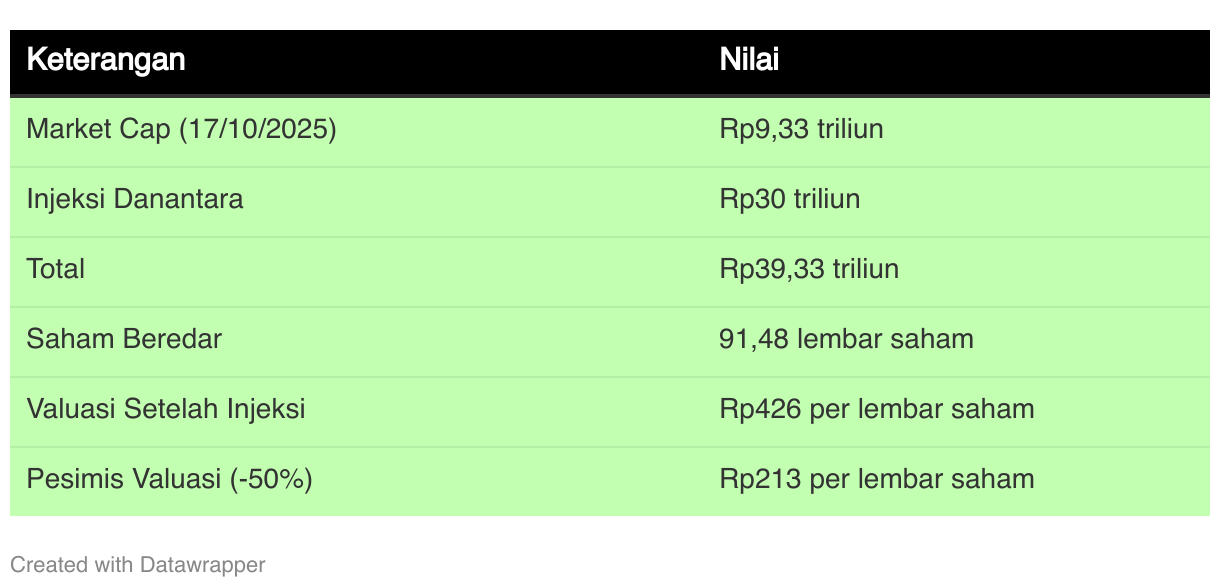Click the Total row label
The height and width of the screenshot is (588, 1220).
click(x=55, y=269)
